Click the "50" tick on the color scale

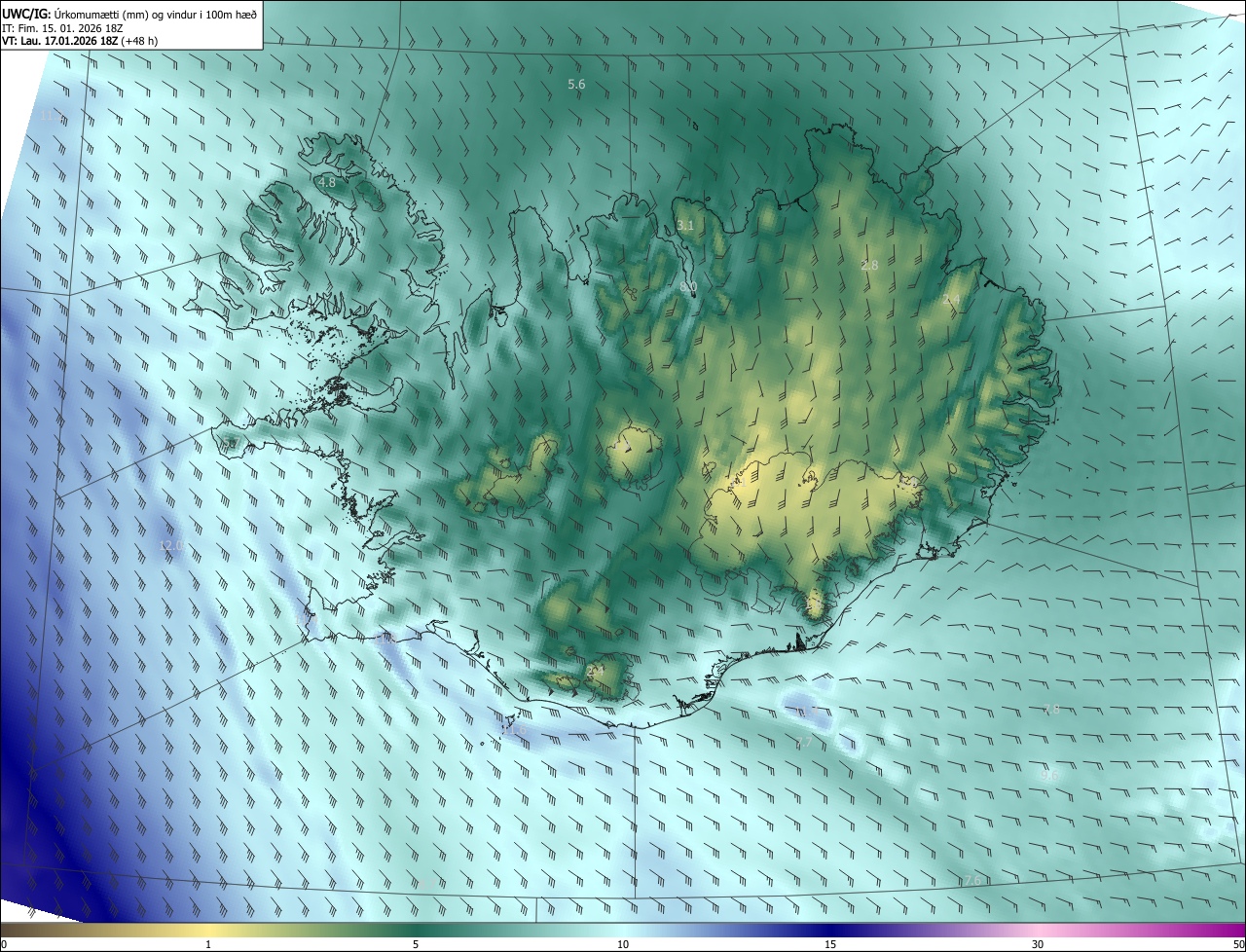tap(1238, 944)
